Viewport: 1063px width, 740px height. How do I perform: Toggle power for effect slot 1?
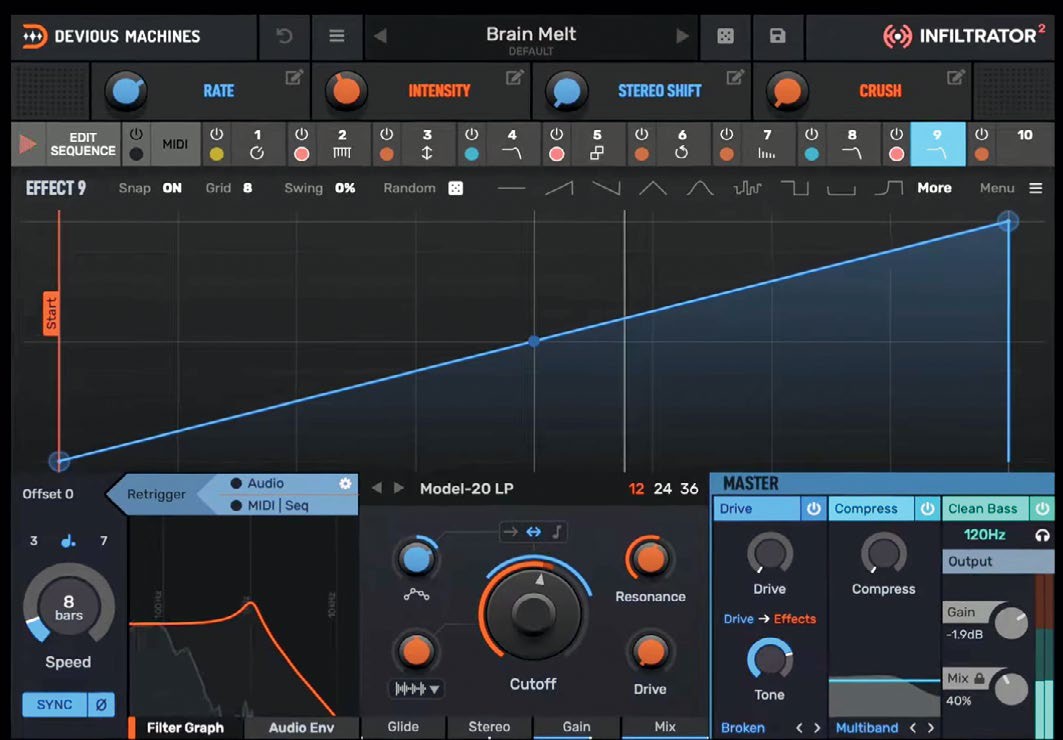coord(216,134)
